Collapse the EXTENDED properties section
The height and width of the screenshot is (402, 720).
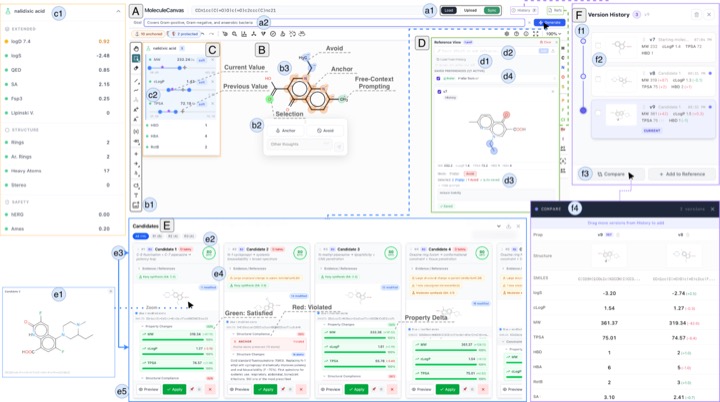(21, 29)
